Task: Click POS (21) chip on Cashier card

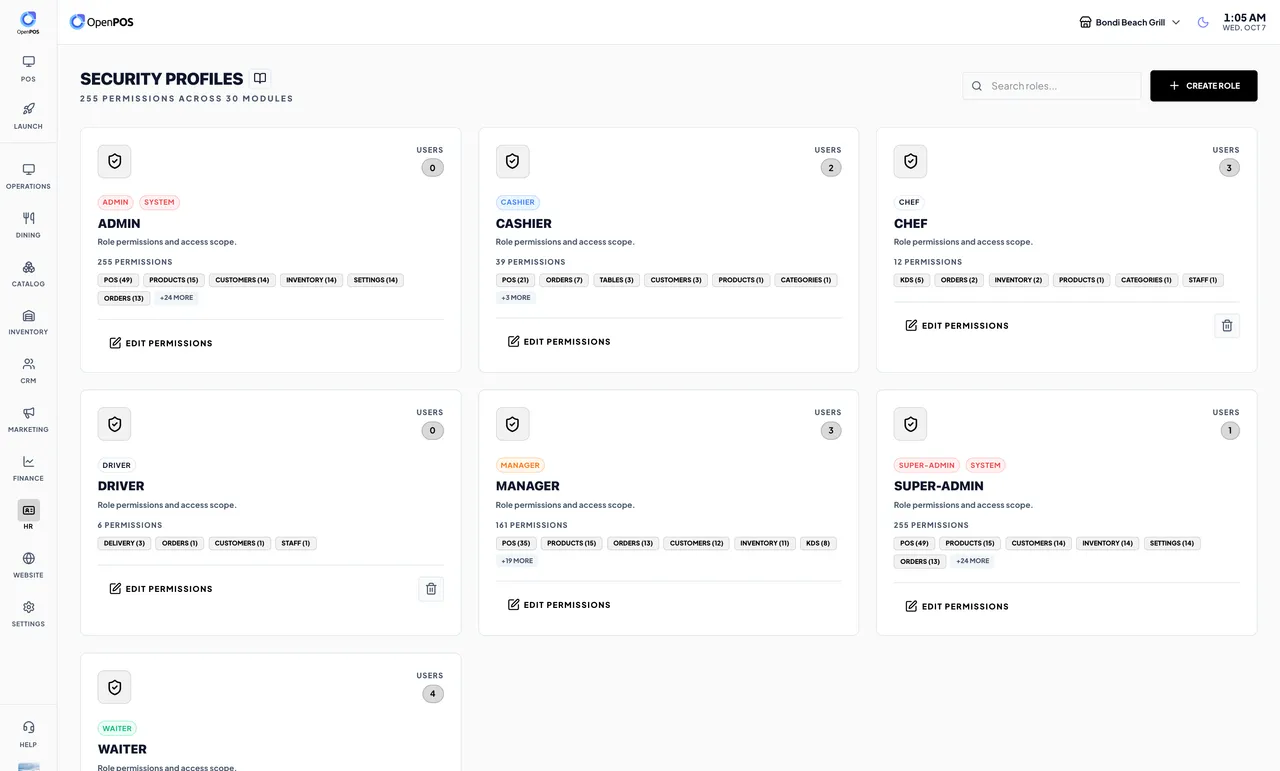Action: pyautogui.click(x=515, y=280)
